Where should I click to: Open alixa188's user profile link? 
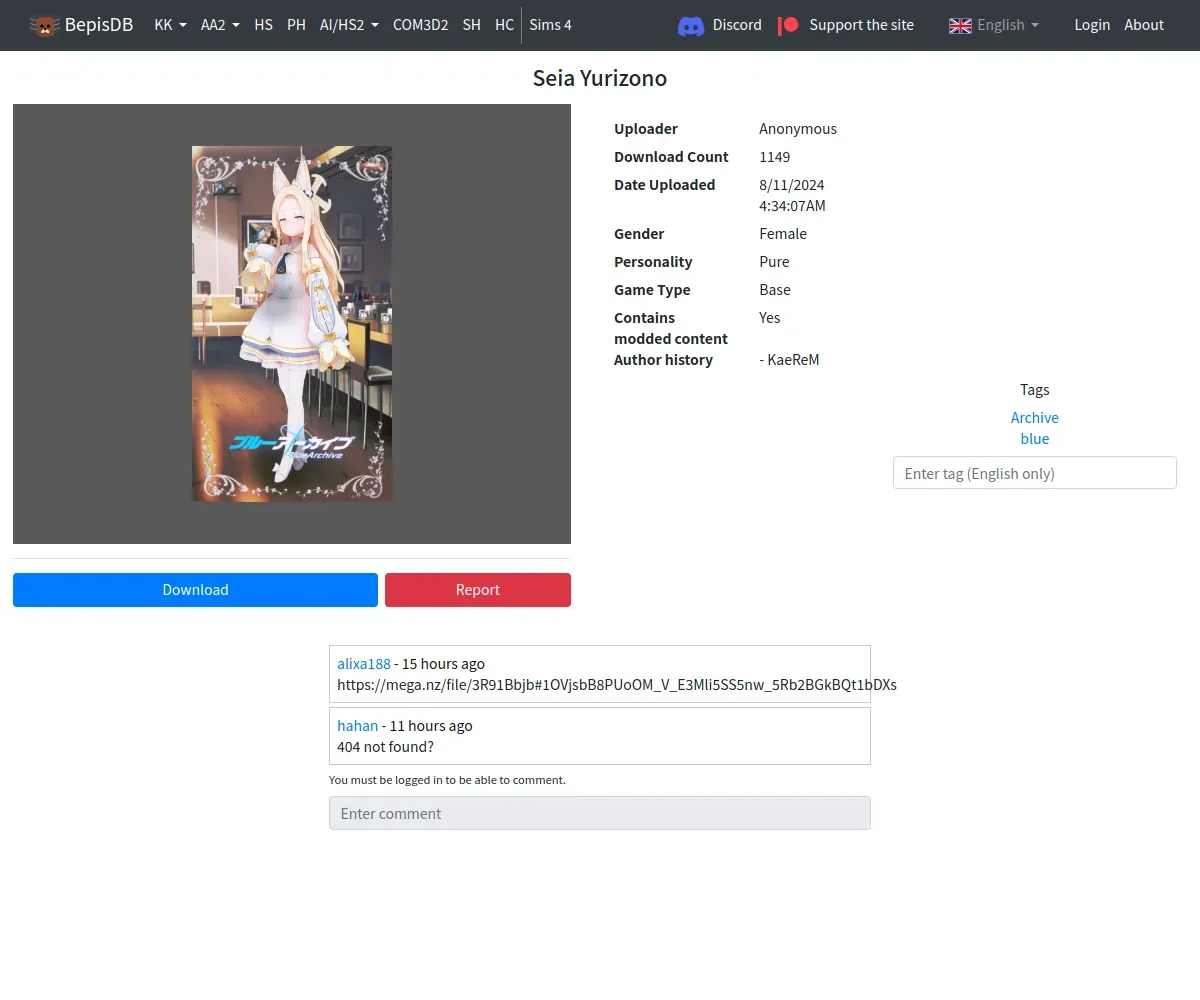[364, 664]
